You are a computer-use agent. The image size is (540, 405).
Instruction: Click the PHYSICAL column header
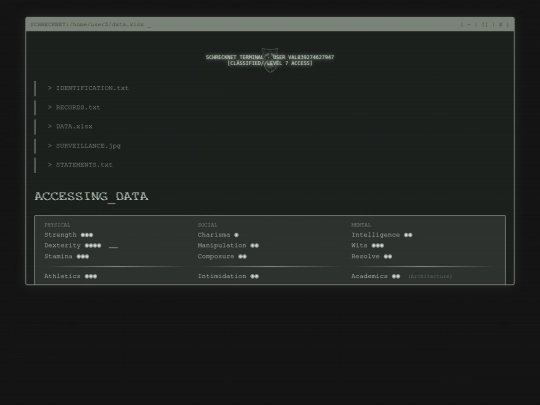(57, 225)
